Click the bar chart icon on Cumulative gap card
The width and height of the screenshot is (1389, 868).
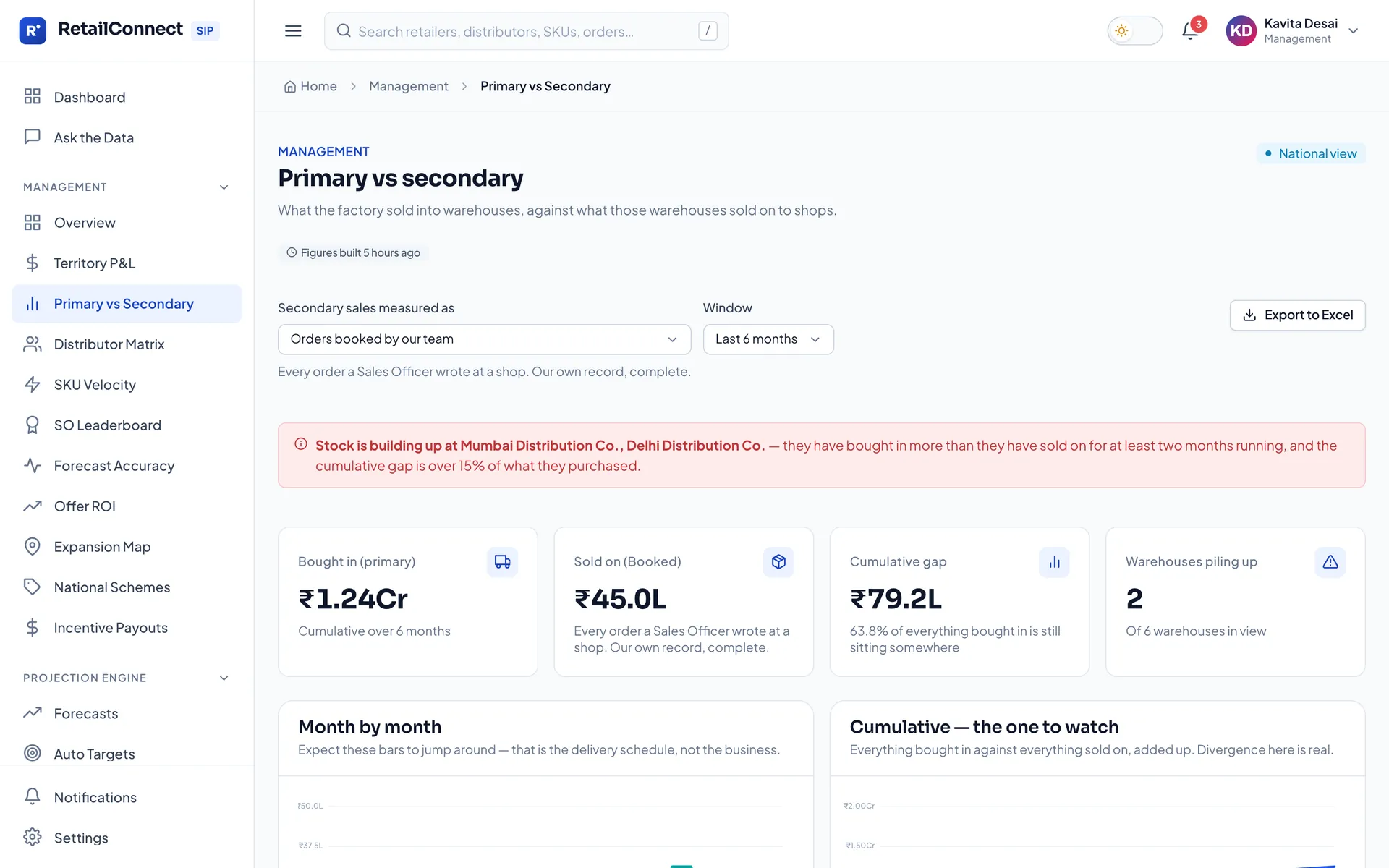click(x=1054, y=562)
